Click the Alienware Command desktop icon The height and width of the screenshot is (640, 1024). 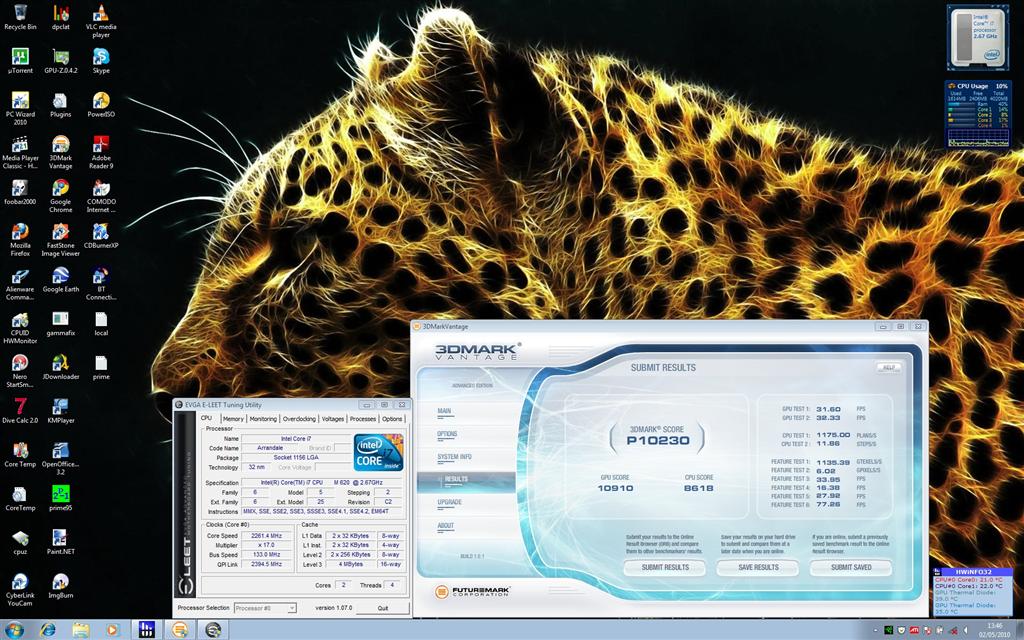coord(20,283)
